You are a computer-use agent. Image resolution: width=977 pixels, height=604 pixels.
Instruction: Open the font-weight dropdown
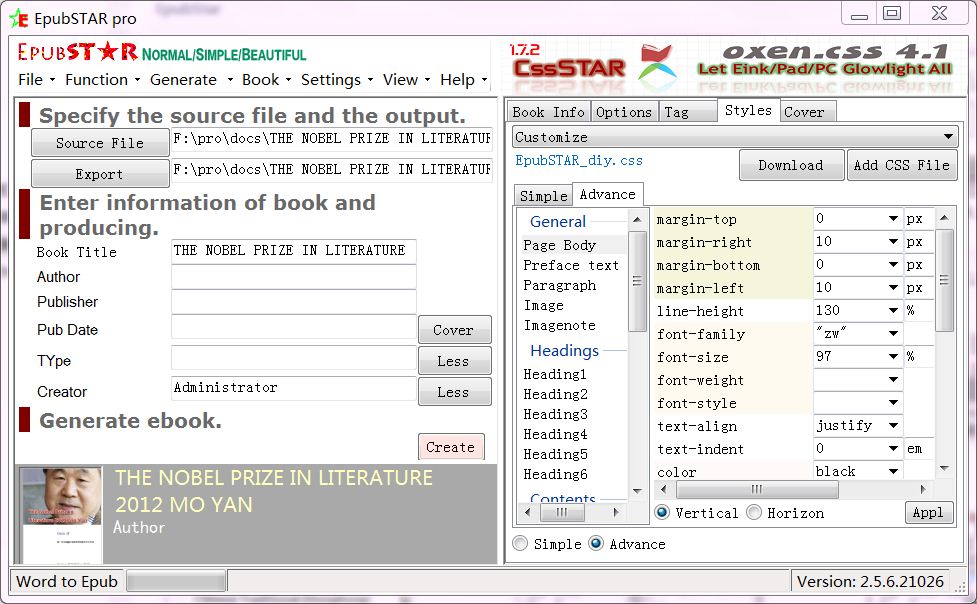pos(893,380)
